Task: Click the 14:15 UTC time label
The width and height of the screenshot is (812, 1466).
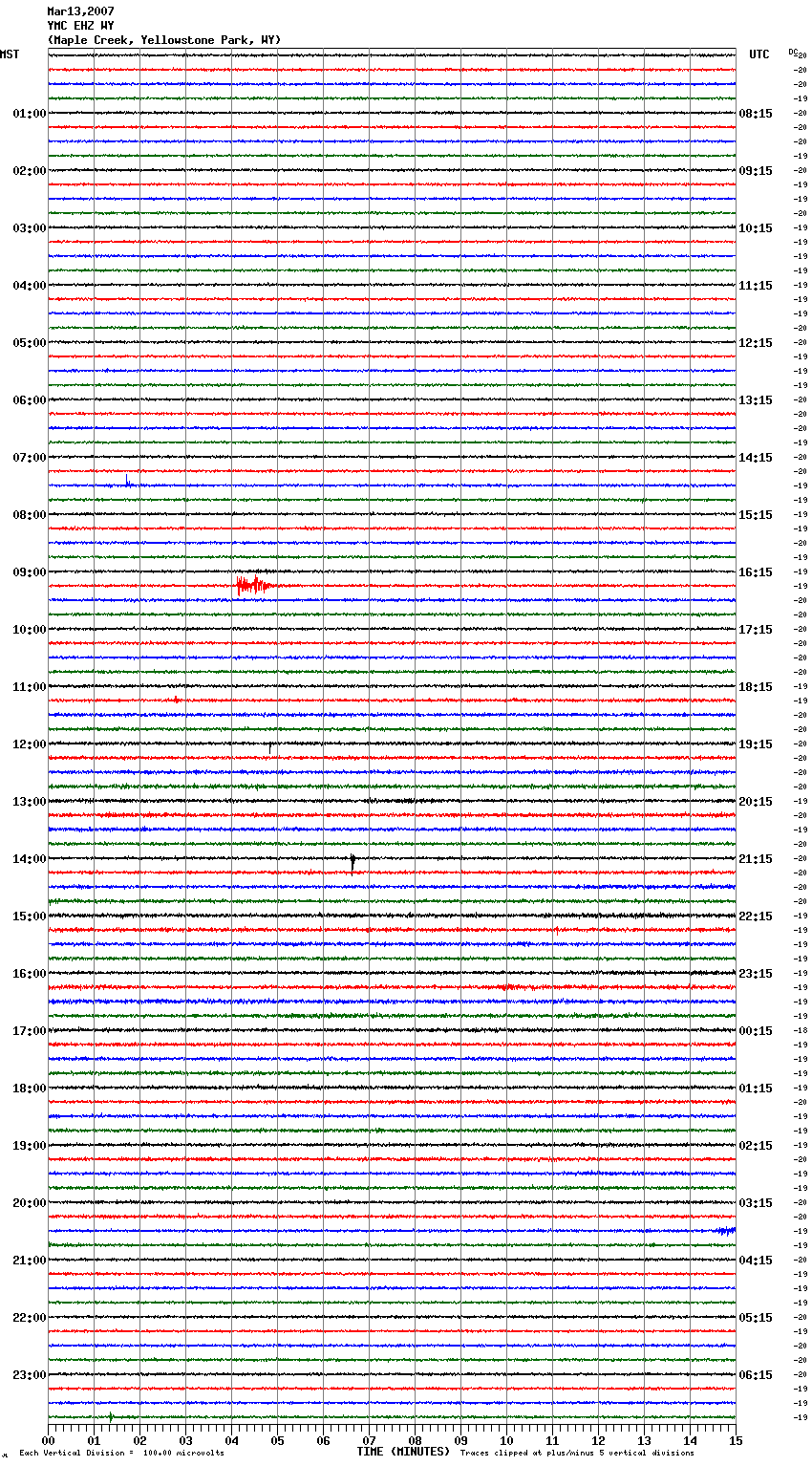Action: [x=756, y=458]
